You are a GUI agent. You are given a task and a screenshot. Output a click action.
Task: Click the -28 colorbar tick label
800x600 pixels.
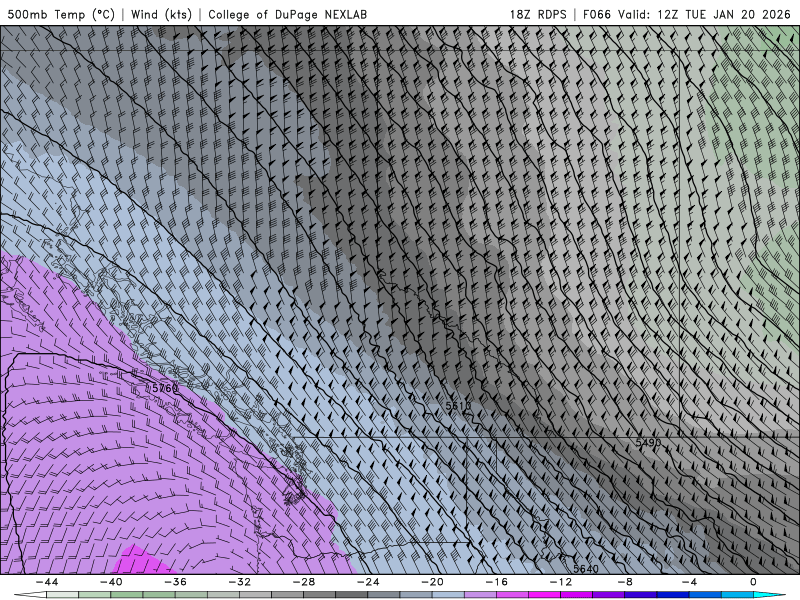point(304,582)
